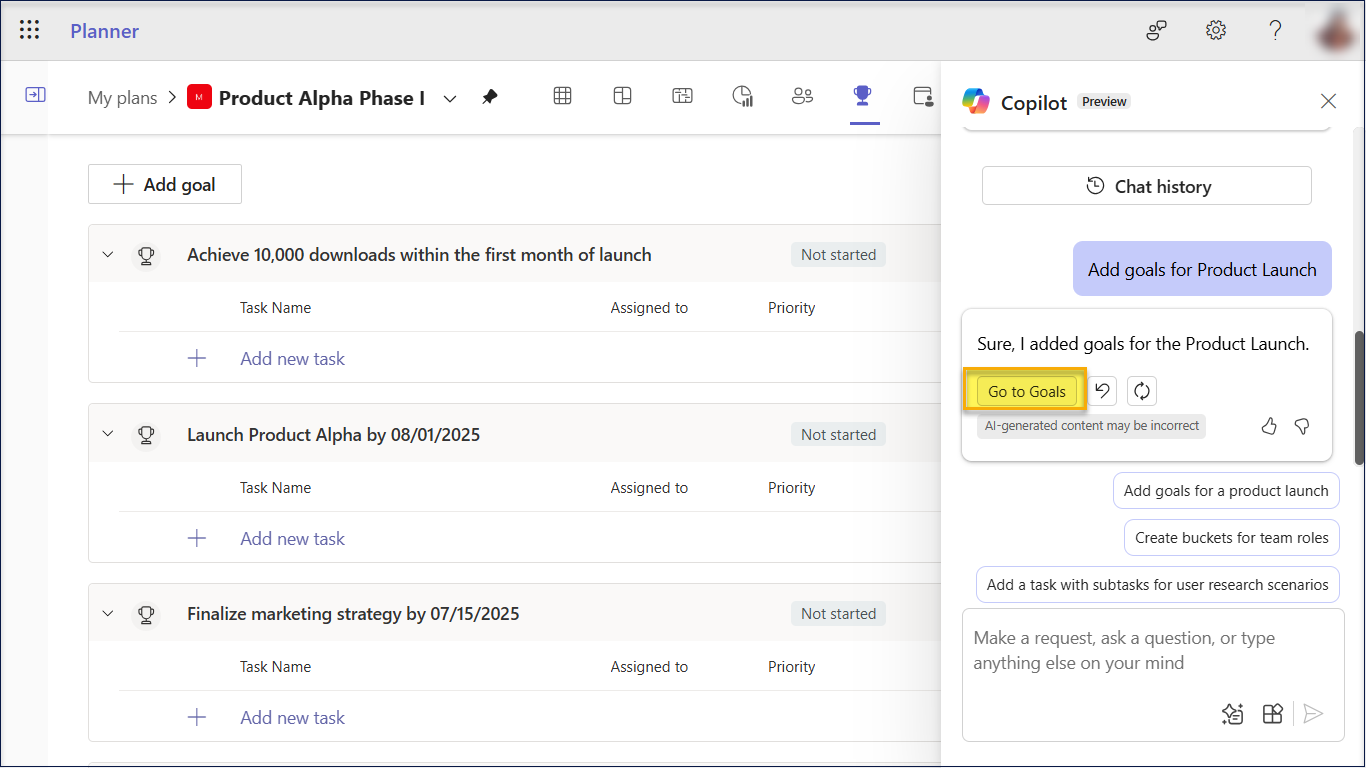
Task: Switch to the Board view icon
Action: point(622,96)
